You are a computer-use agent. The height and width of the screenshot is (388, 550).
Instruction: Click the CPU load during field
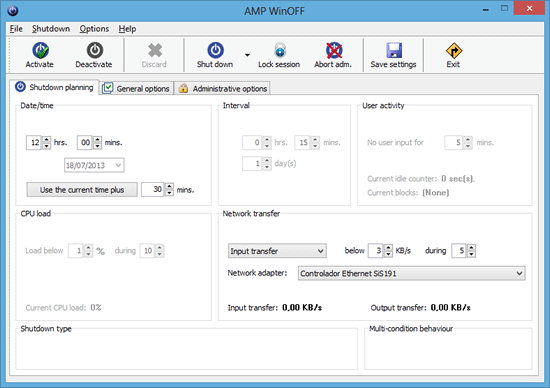point(147,251)
